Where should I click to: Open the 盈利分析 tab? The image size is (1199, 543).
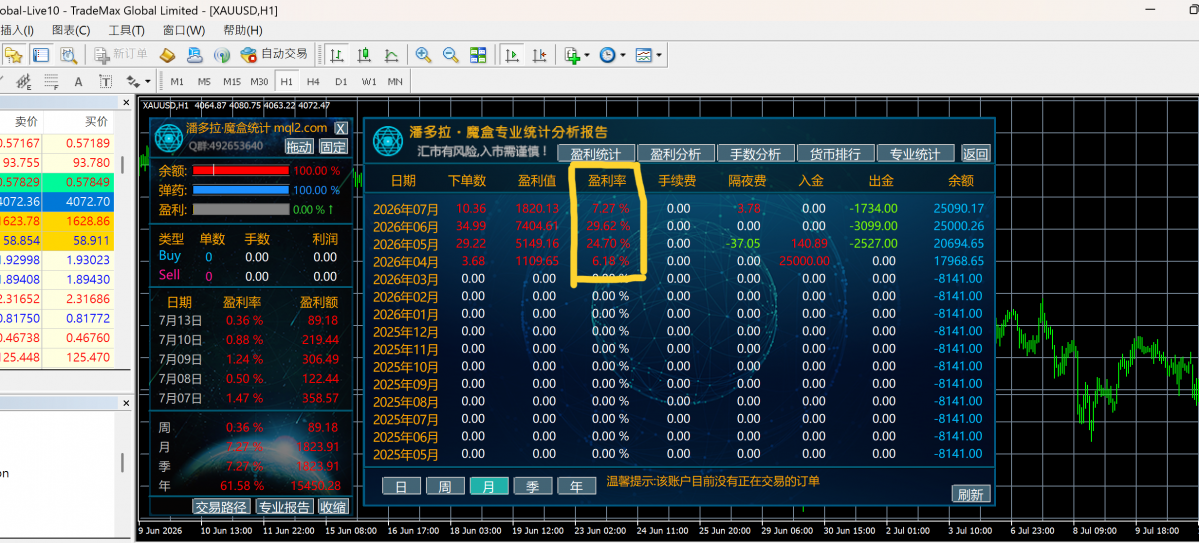click(x=675, y=154)
